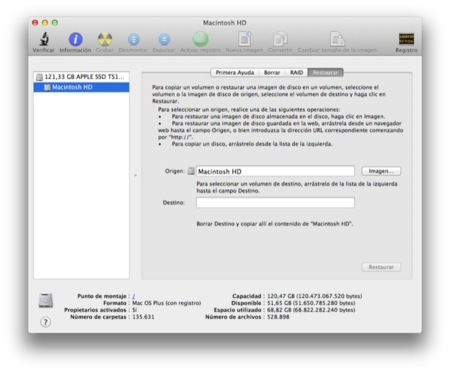The width and height of the screenshot is (450, 372).
Task: Click the "Mac OS Plus (con registro)" format text
Action: pos(166,303)
